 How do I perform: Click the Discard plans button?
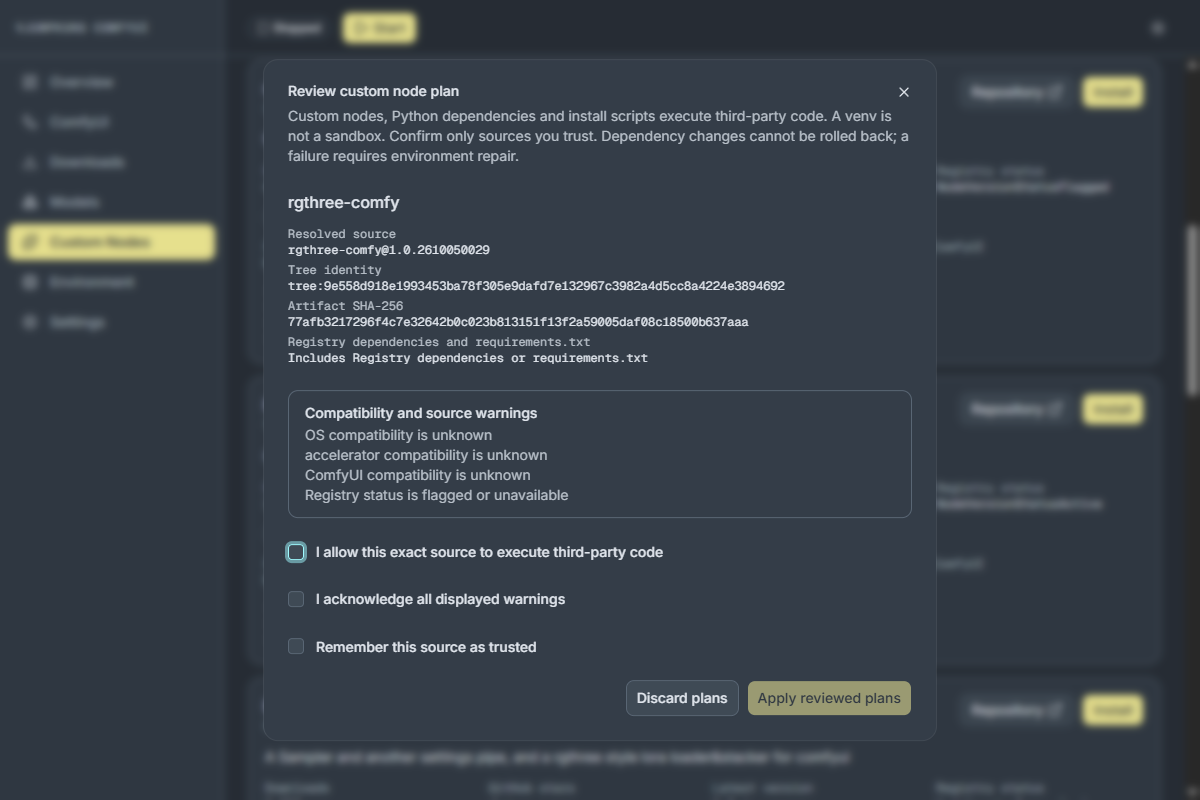tap(682, 698)
